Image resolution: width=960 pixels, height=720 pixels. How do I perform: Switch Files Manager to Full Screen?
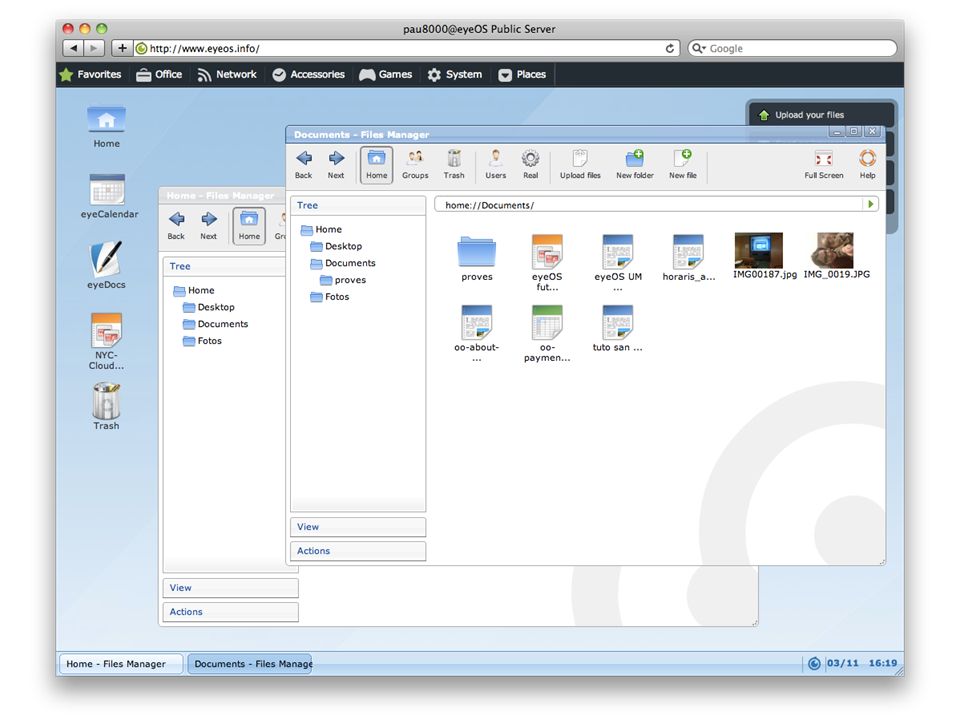tap(823, 164)
